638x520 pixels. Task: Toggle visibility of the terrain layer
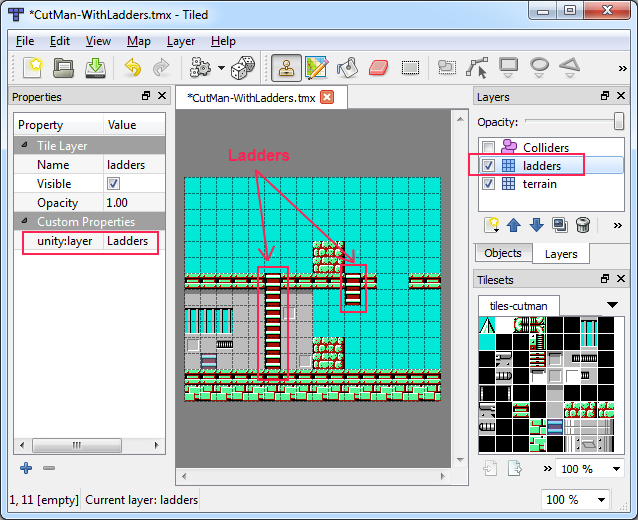point(488,184)
